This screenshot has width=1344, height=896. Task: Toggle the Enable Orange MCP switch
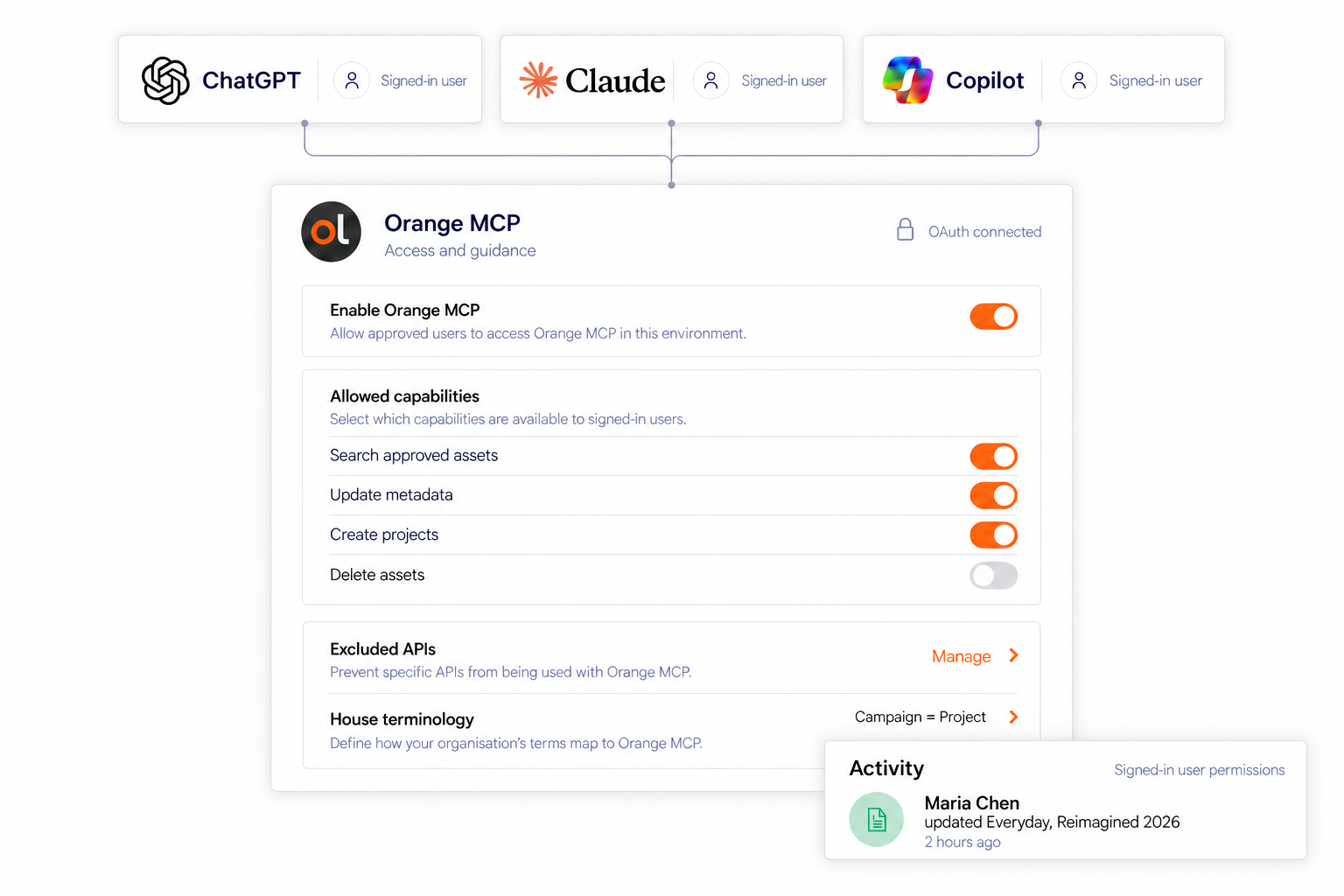click(x=994, y=317)
